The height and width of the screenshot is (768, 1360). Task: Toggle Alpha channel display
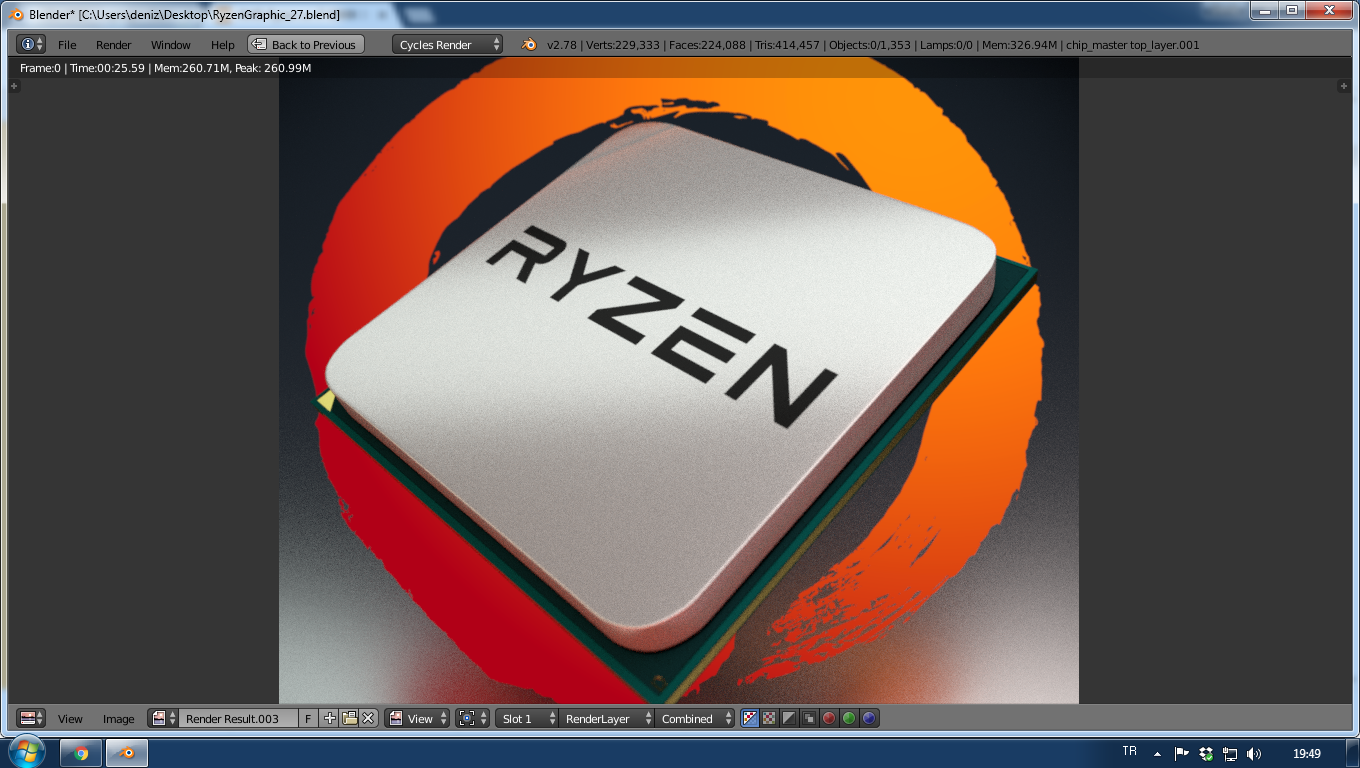(x=789, y=718)
